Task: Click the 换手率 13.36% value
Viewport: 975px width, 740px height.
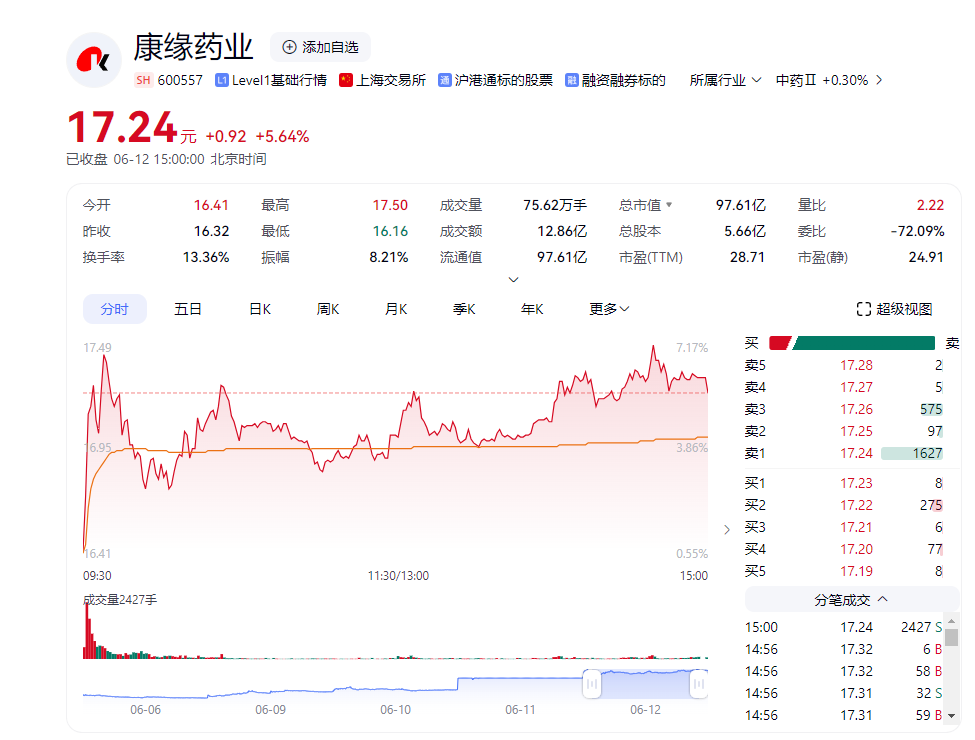Action: click(206, 257)
